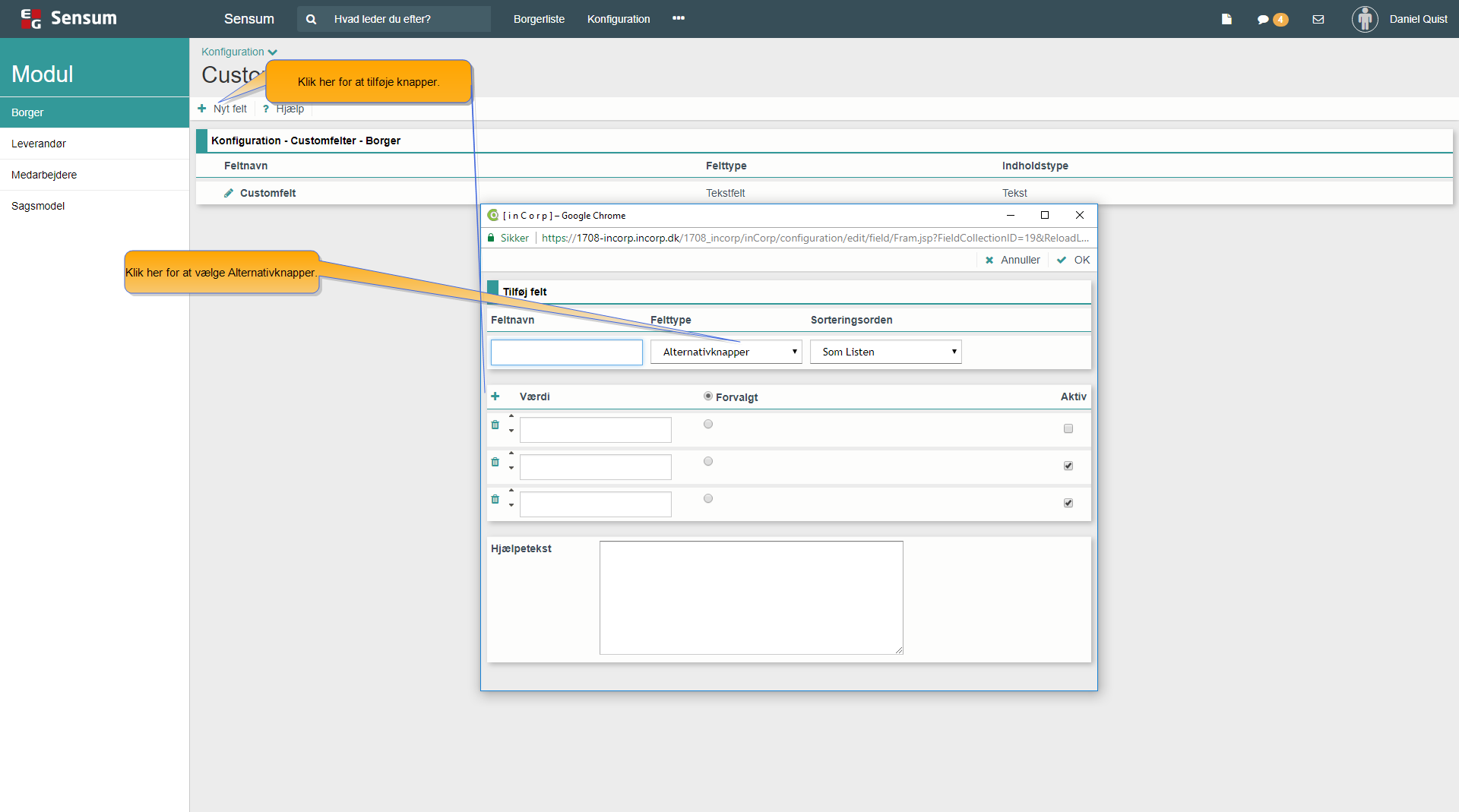The image size is (1459, 812).
Task: Open the three-dots more menu in navbar
Action: pyautogui.click(x=679, y=18)
